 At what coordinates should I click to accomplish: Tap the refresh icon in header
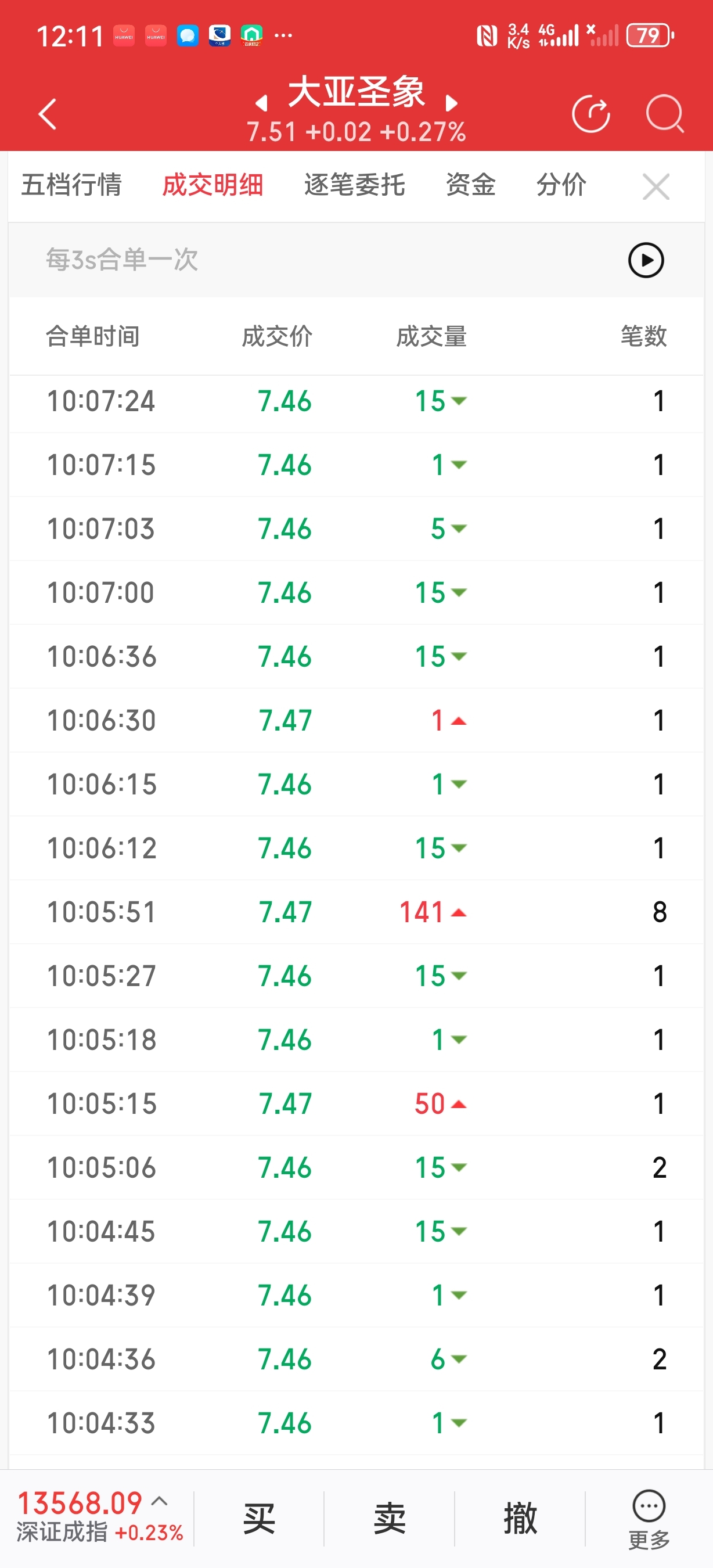[x=590, y=114]
